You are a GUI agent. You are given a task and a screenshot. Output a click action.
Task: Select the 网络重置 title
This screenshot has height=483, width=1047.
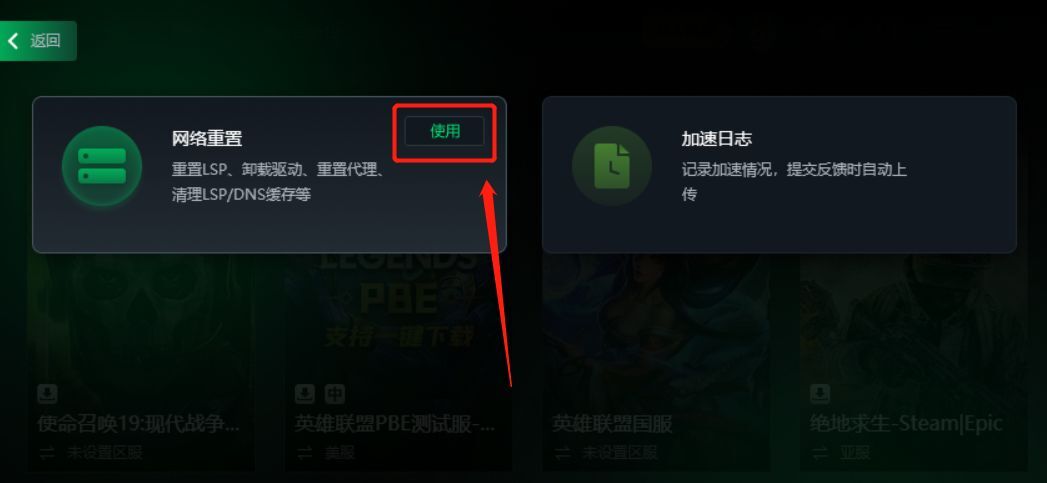207,139
